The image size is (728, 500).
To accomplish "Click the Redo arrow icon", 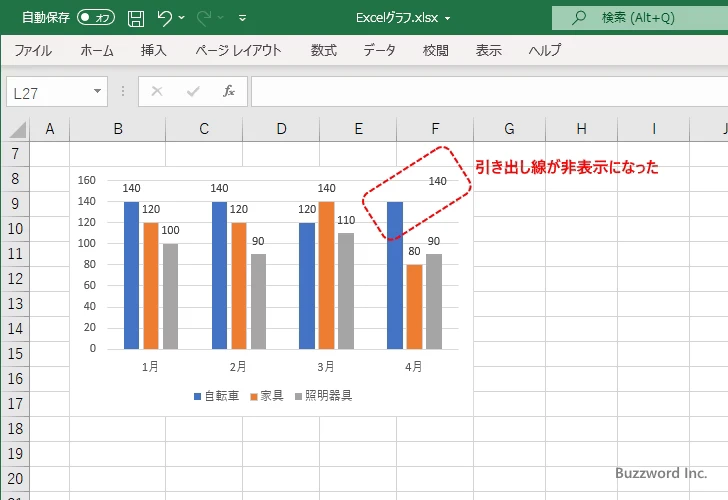I will pos(203,18).
